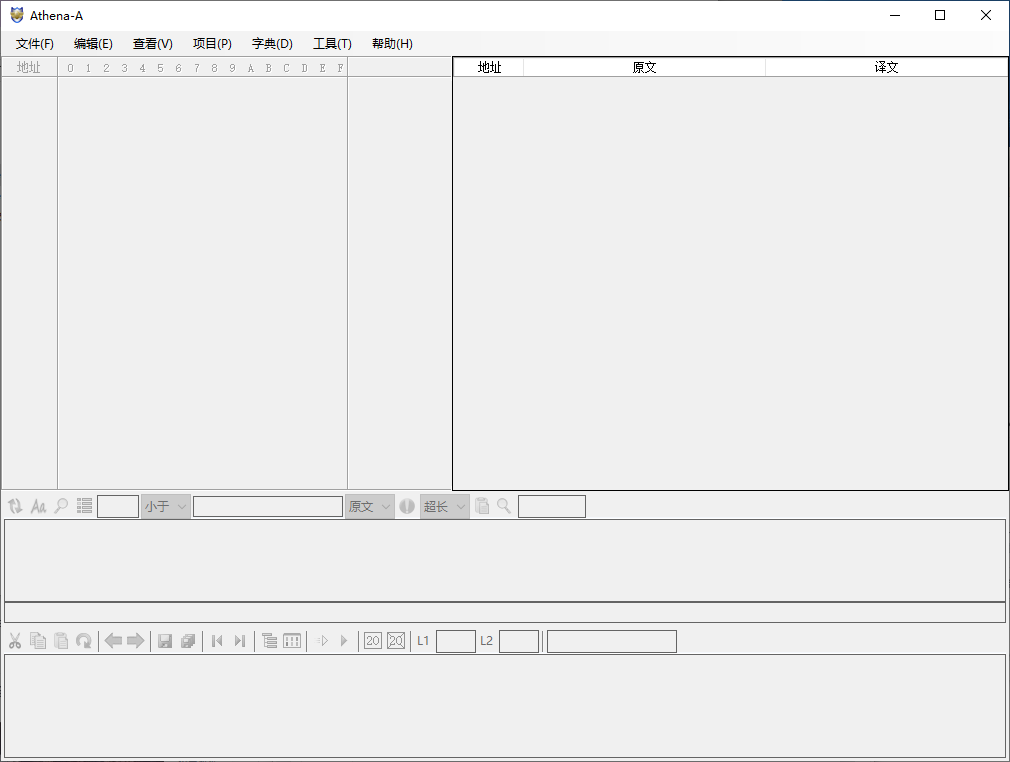This screenshot has height=762, width=1010.
Task: Toggle the first 20 button on bottom toolbar
Action: click(x=372, y=641)
